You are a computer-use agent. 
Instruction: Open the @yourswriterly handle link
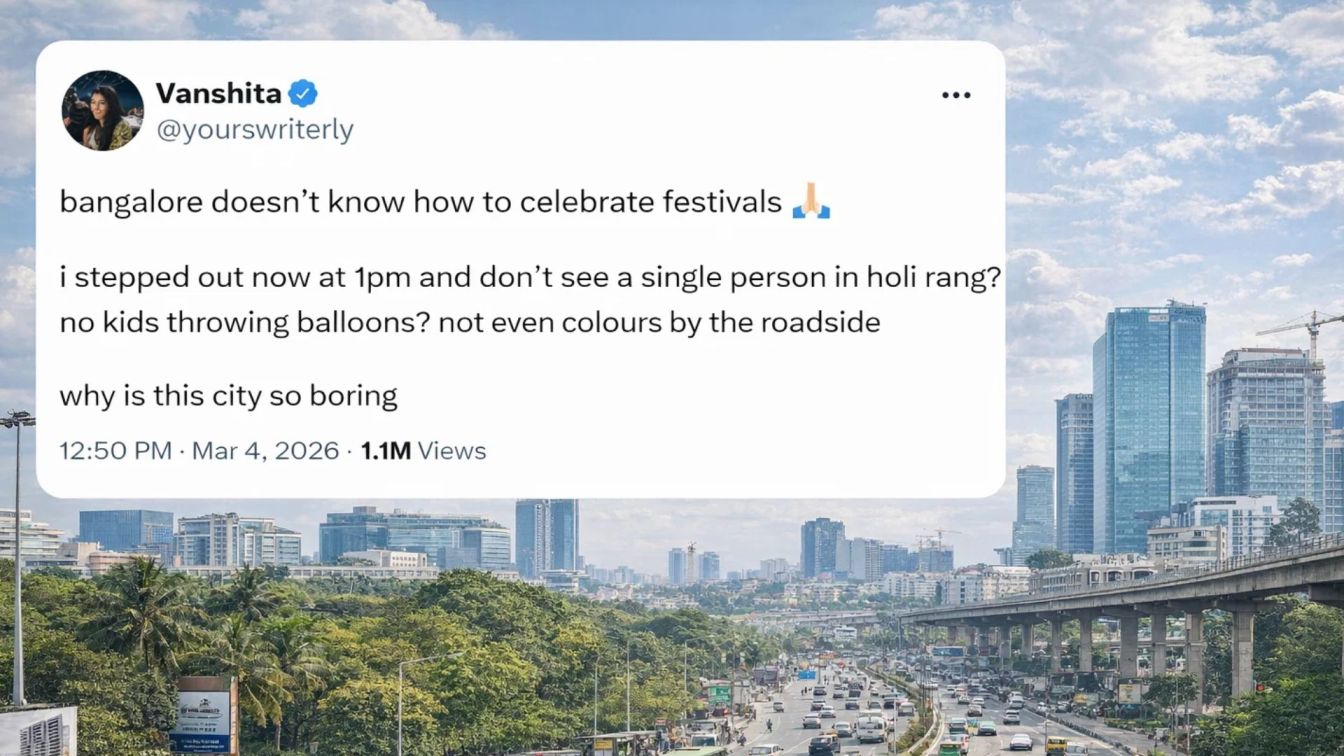pyautogui.click(x=254, y=130)
